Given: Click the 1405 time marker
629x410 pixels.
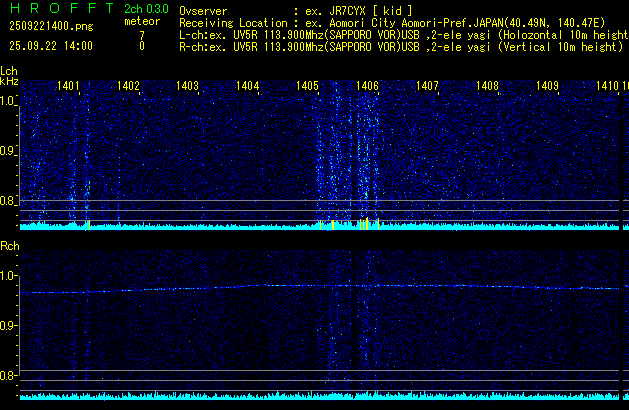Looking at the screenshot, I should click(x=308, y=86).
